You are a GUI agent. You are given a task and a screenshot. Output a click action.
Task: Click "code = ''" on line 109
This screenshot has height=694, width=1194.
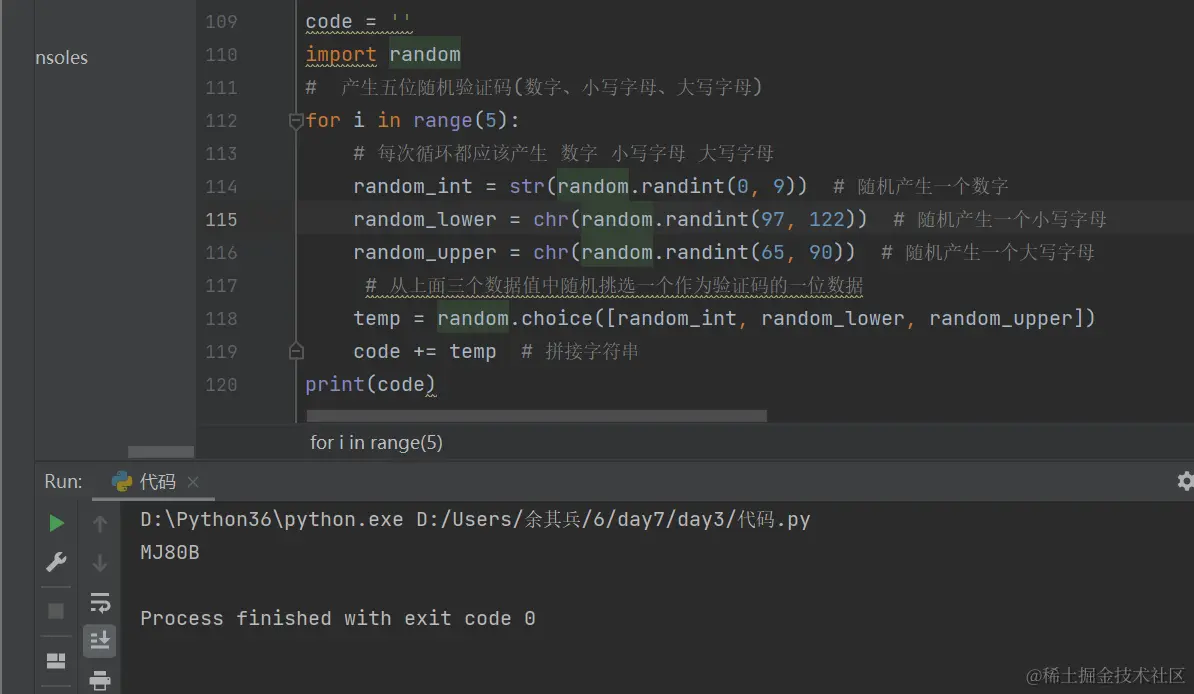(x=359, y=22)
